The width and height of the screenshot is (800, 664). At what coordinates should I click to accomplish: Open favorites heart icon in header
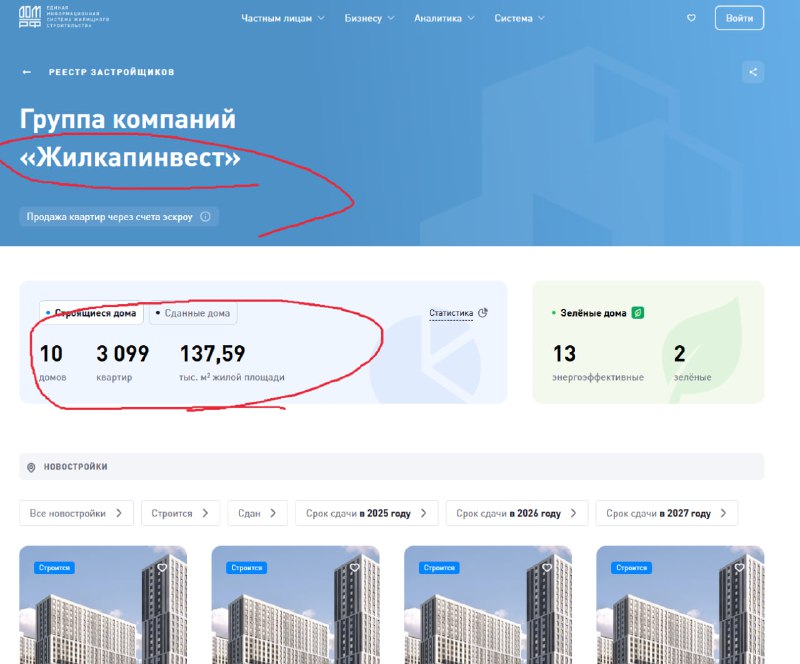point(691,18)
